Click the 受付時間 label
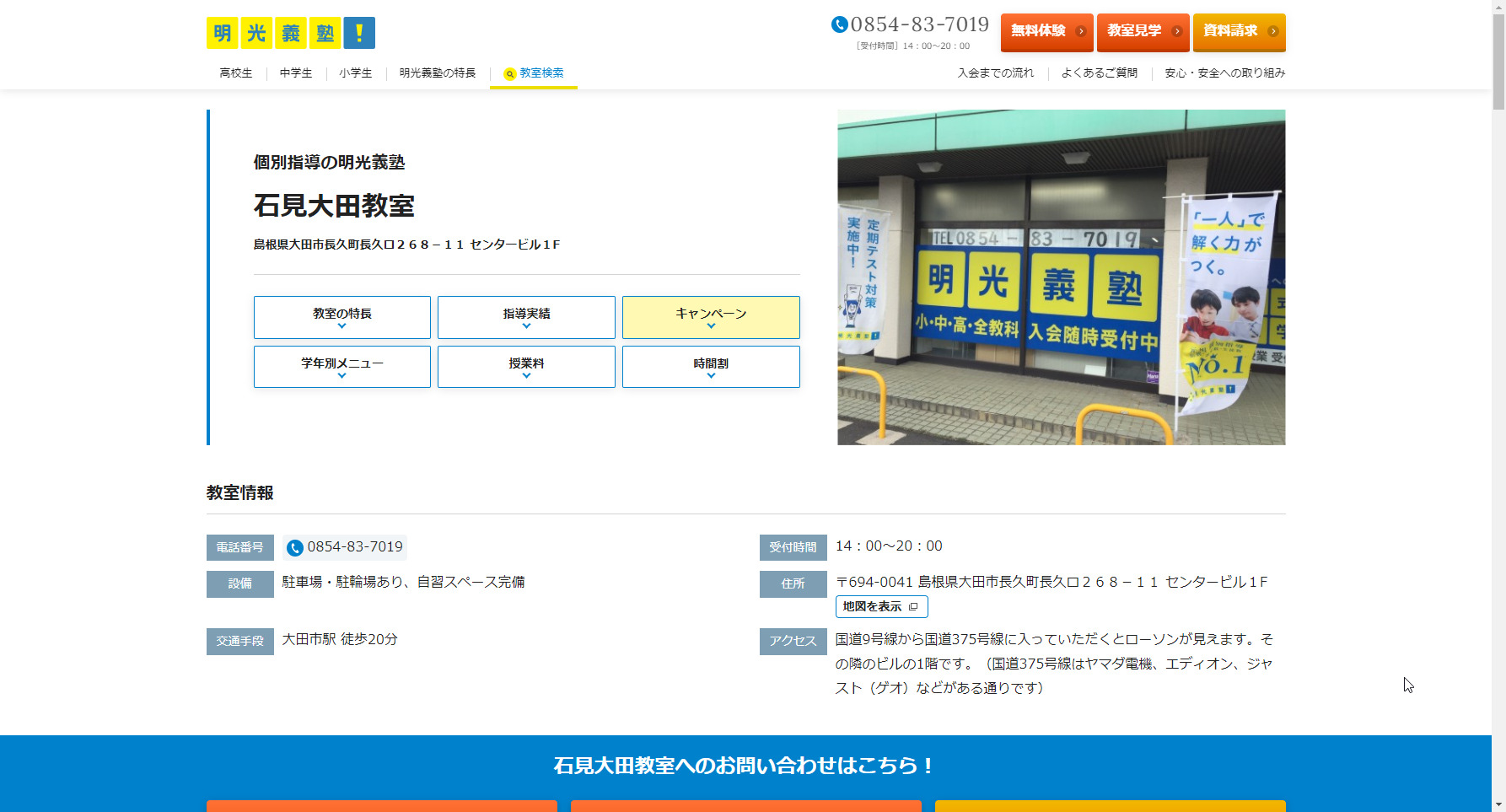The height and width of the screenshot is (812, 1506). [x=793, y=548]
